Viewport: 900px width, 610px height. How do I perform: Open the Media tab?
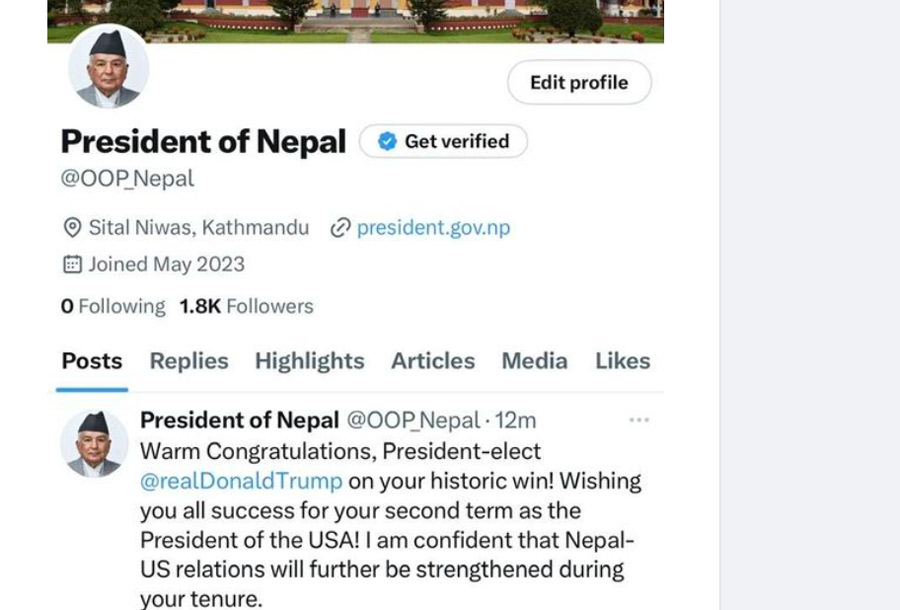(534, 361)
